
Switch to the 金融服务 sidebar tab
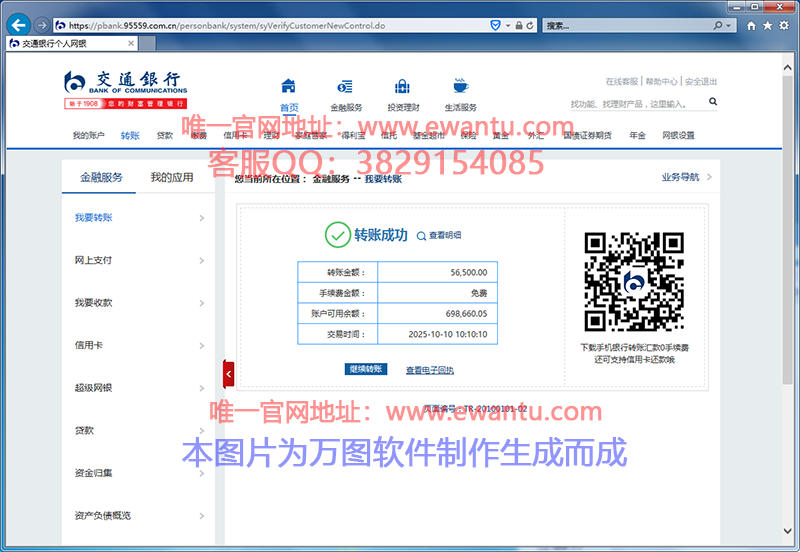tap(101, 178)
